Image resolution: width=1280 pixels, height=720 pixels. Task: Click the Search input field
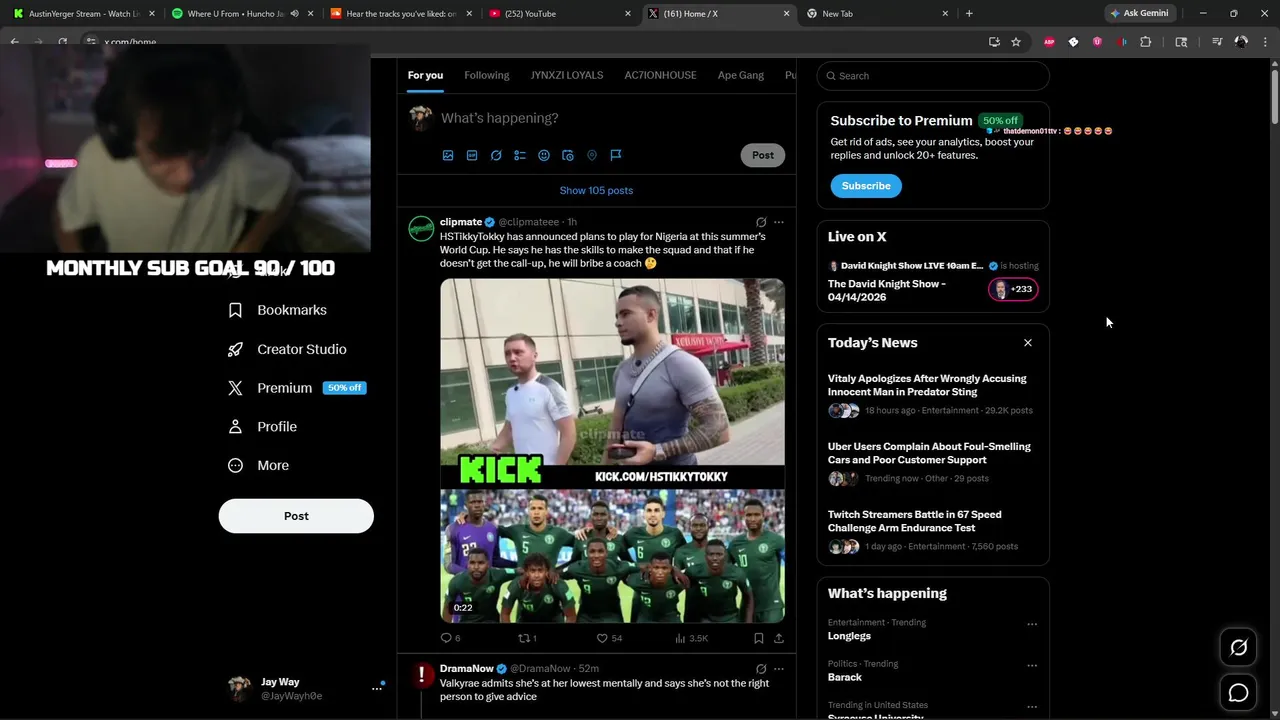[x=933, y=76]
